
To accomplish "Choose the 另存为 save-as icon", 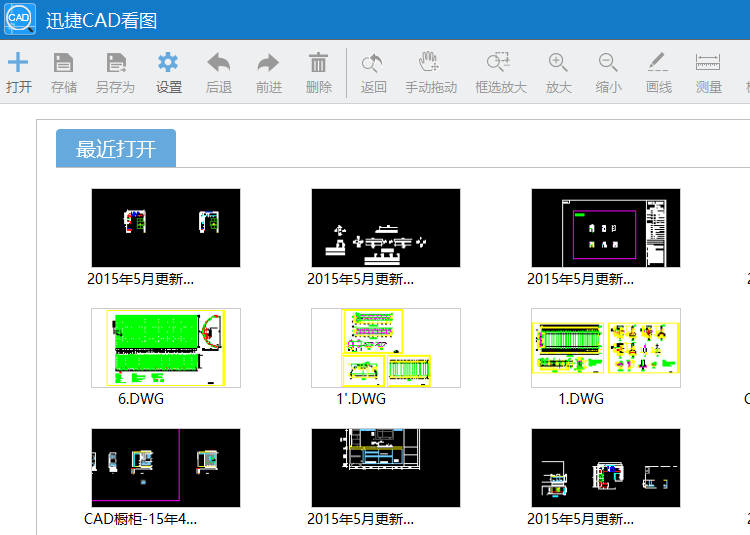I will click(x=116, y=62).
